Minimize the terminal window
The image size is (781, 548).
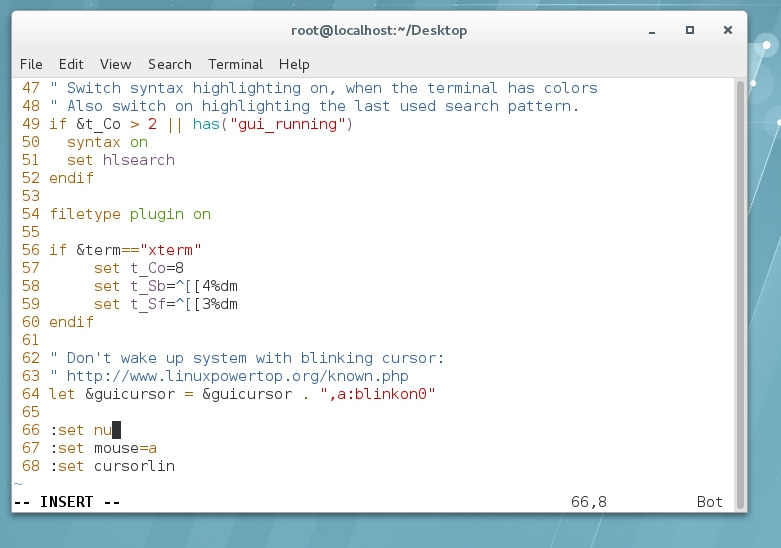[652, 31]
